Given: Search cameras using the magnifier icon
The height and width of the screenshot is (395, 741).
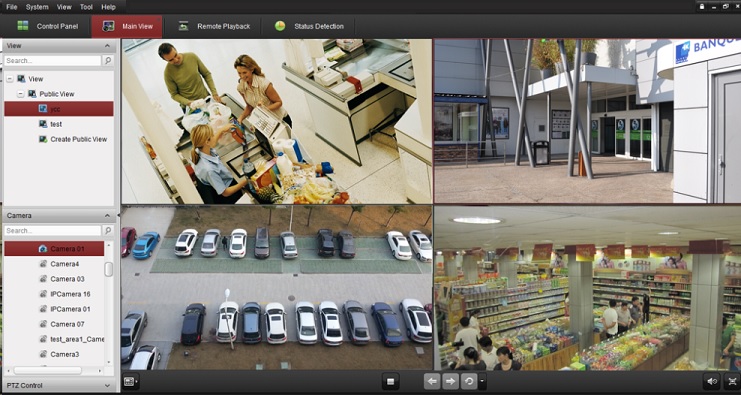Looking at the screenshot, I should pyautogui.click(x=108, y=231).
